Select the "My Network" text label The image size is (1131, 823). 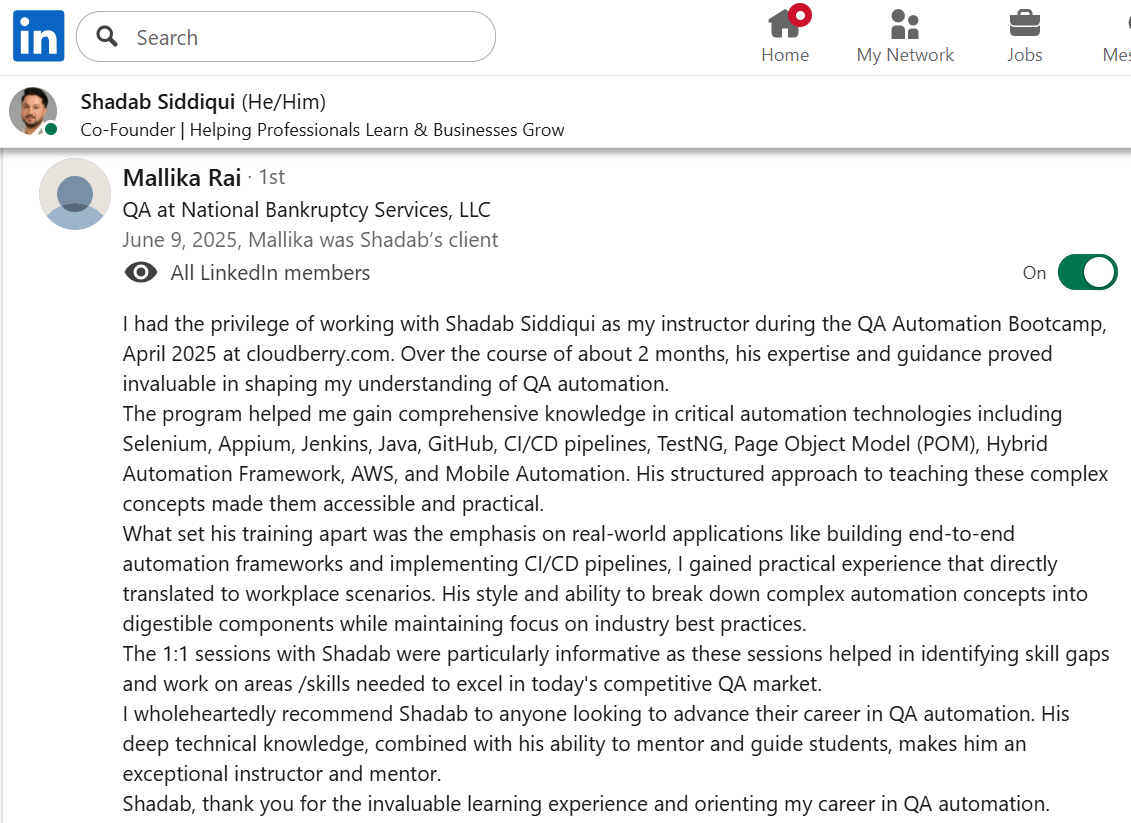[x=905, y=55]
